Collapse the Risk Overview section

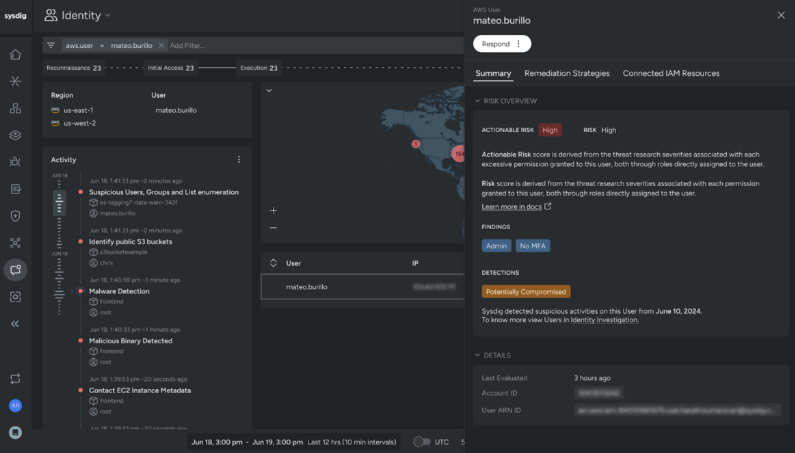477,100
